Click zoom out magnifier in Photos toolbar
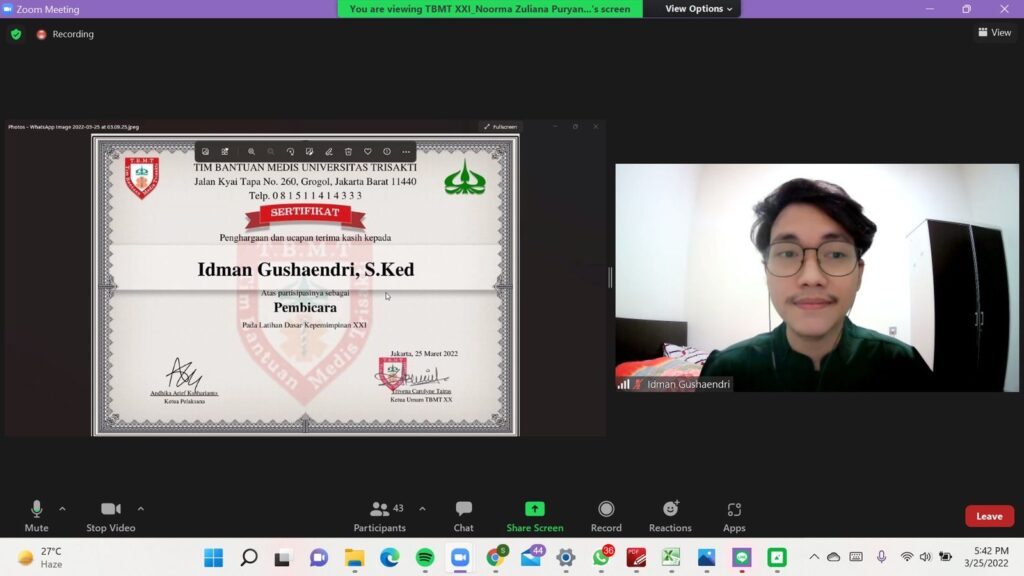Viewport: 1024px width, 576px height. pos(271,152)
